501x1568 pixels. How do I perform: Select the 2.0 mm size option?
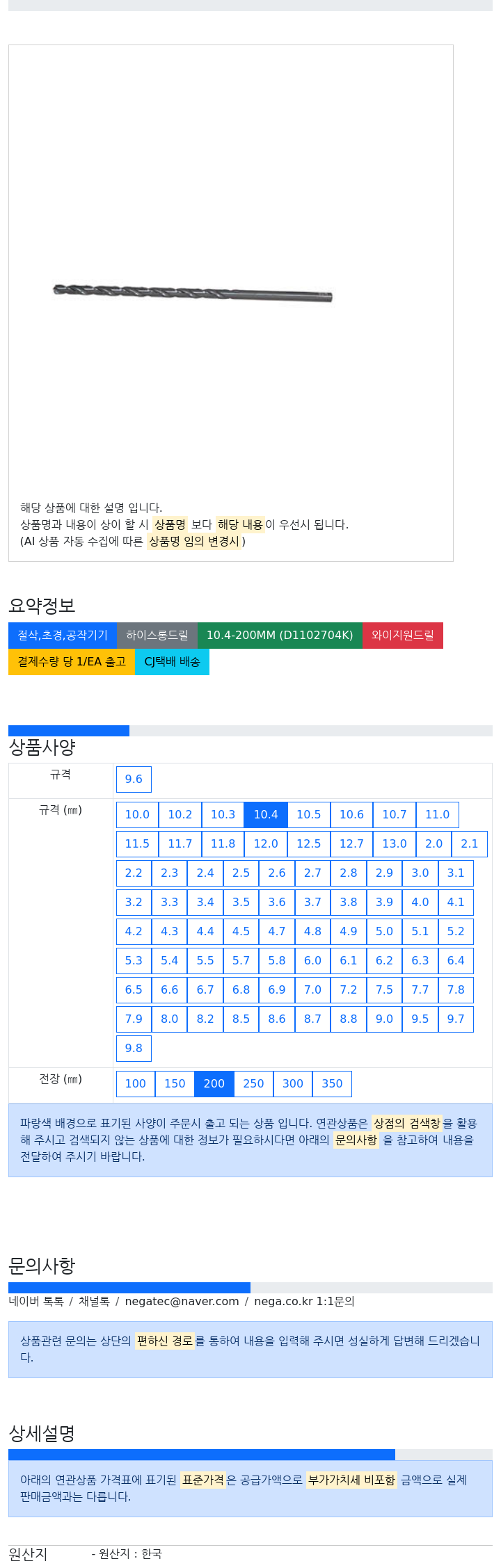434,843
